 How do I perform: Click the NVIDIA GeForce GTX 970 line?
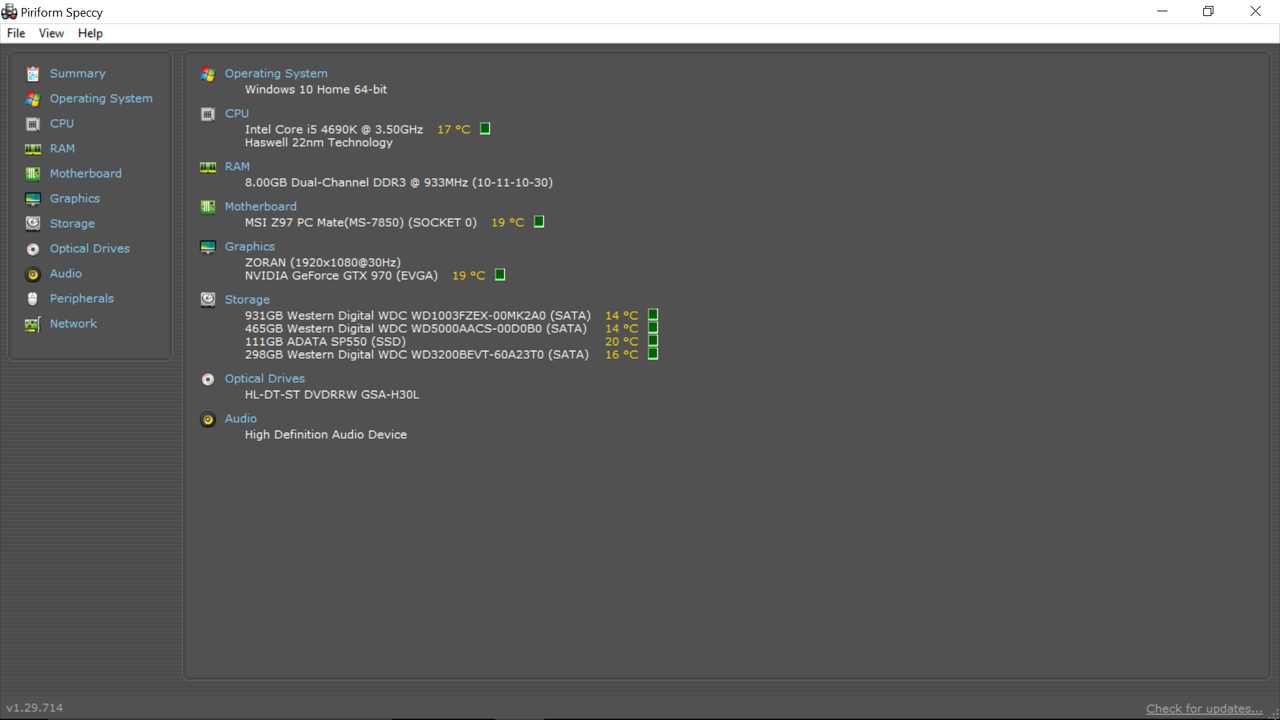(x=341, y=276)
